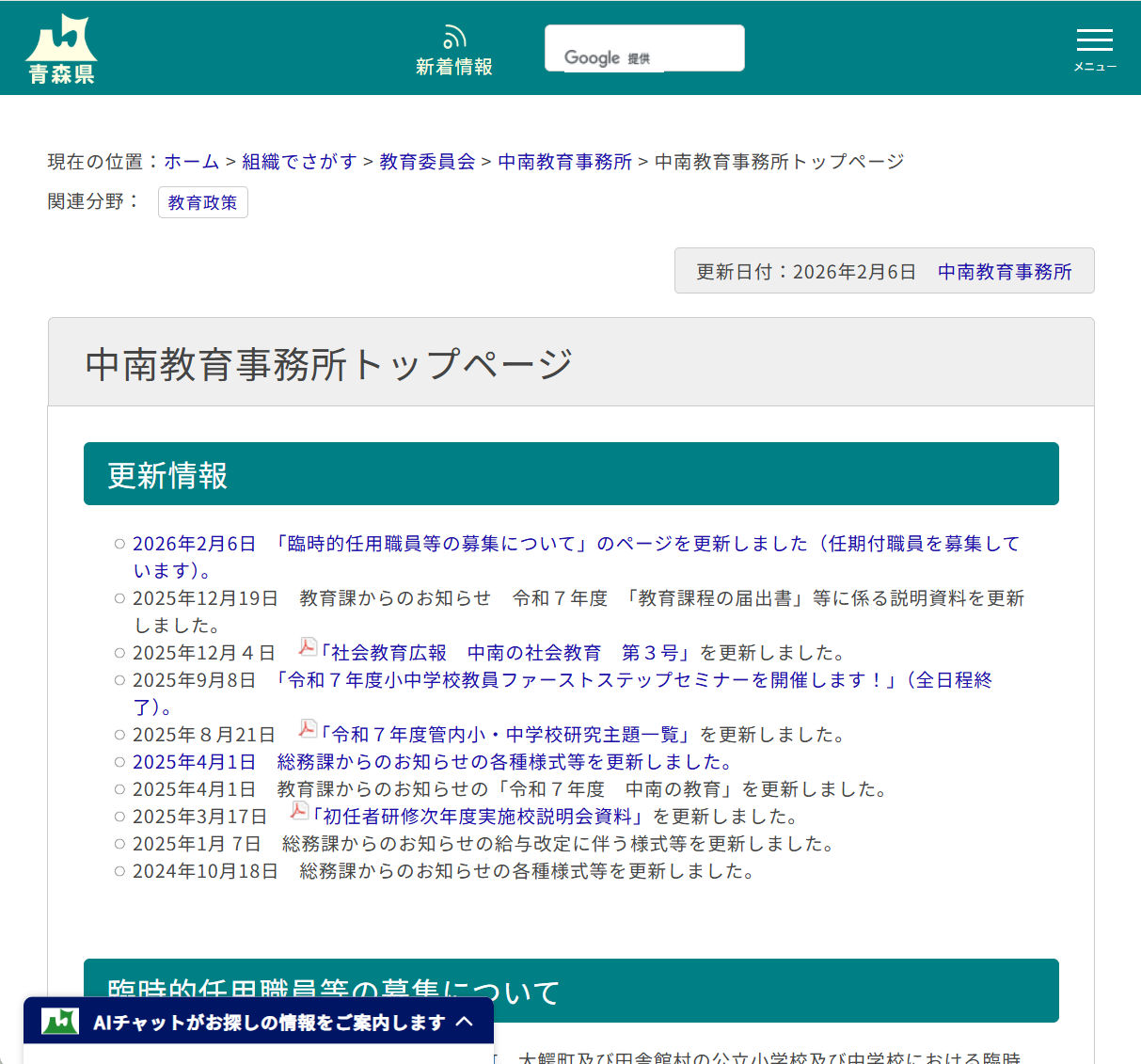This screenshot has width=1141, height=1064.
Task: Open the hamburger メニュー icon
Action: tap(1094, 40)
